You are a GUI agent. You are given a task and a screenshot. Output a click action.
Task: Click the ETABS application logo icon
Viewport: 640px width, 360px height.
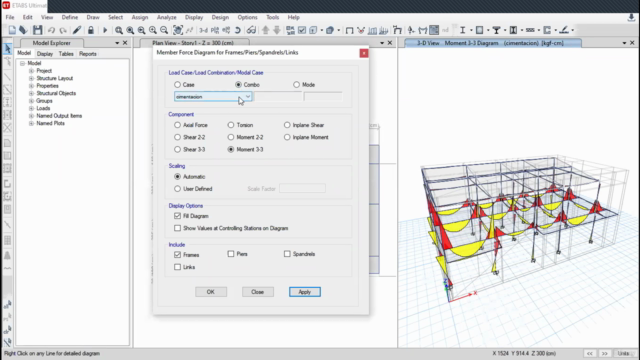[6, 5]
